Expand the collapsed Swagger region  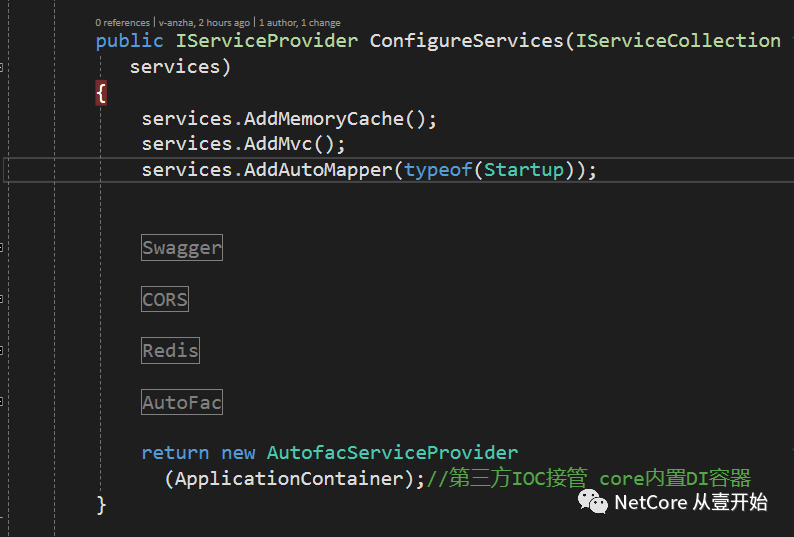[182, 248]
